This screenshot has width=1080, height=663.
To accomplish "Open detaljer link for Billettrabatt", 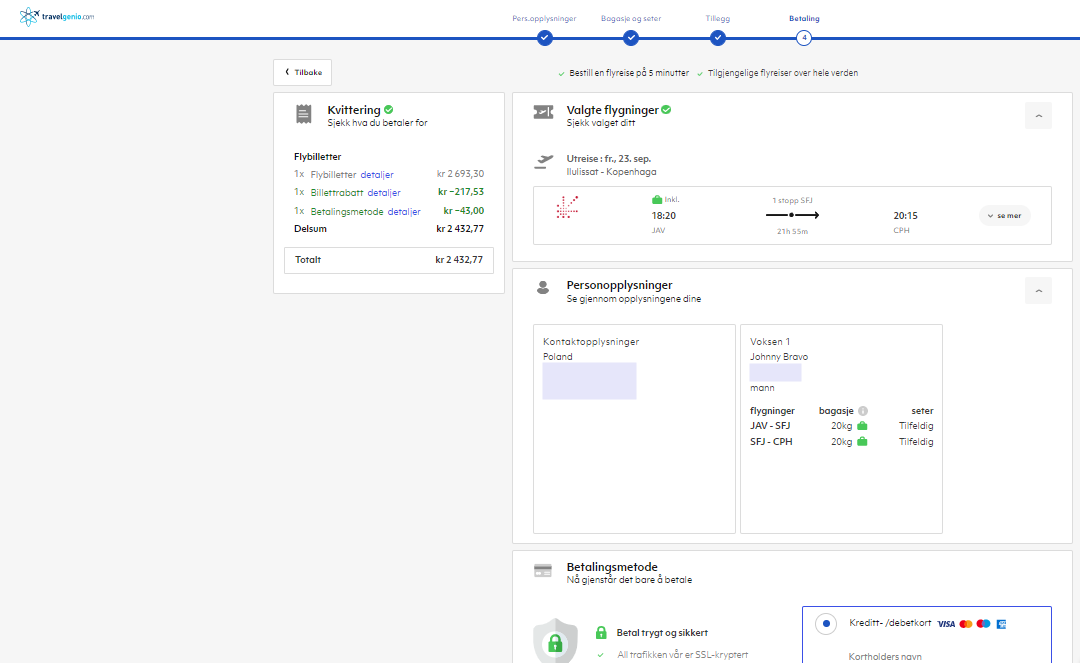I will point(384,193).
